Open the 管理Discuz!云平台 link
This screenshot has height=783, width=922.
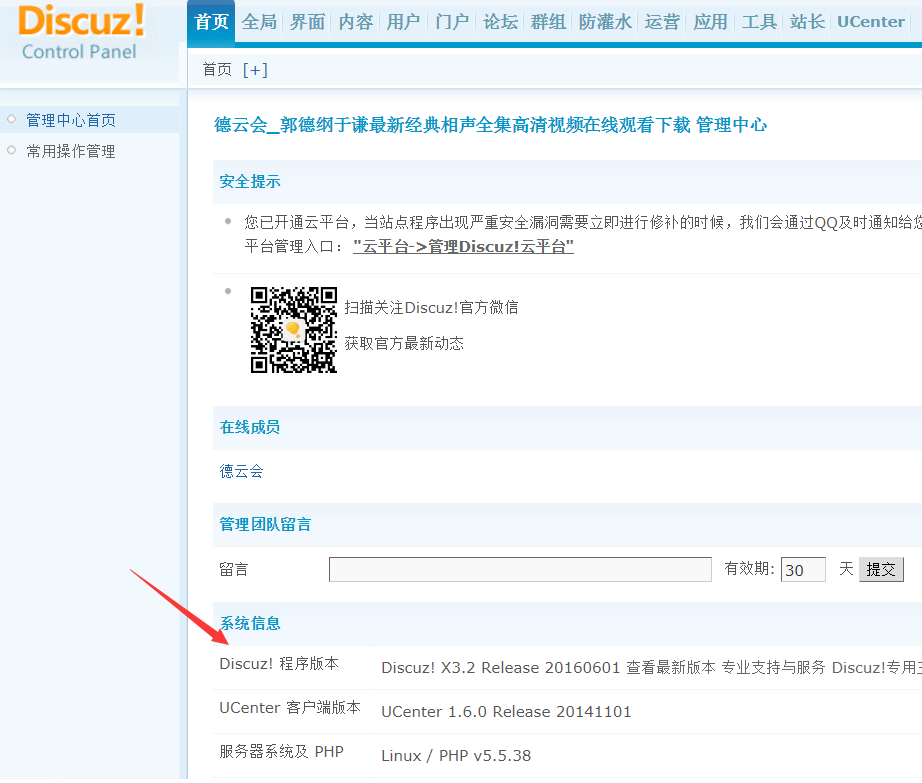point(463,246)
